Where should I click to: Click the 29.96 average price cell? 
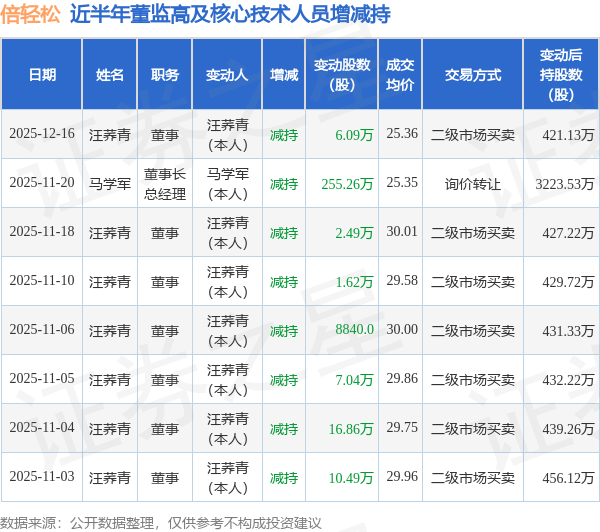[402, 477]
